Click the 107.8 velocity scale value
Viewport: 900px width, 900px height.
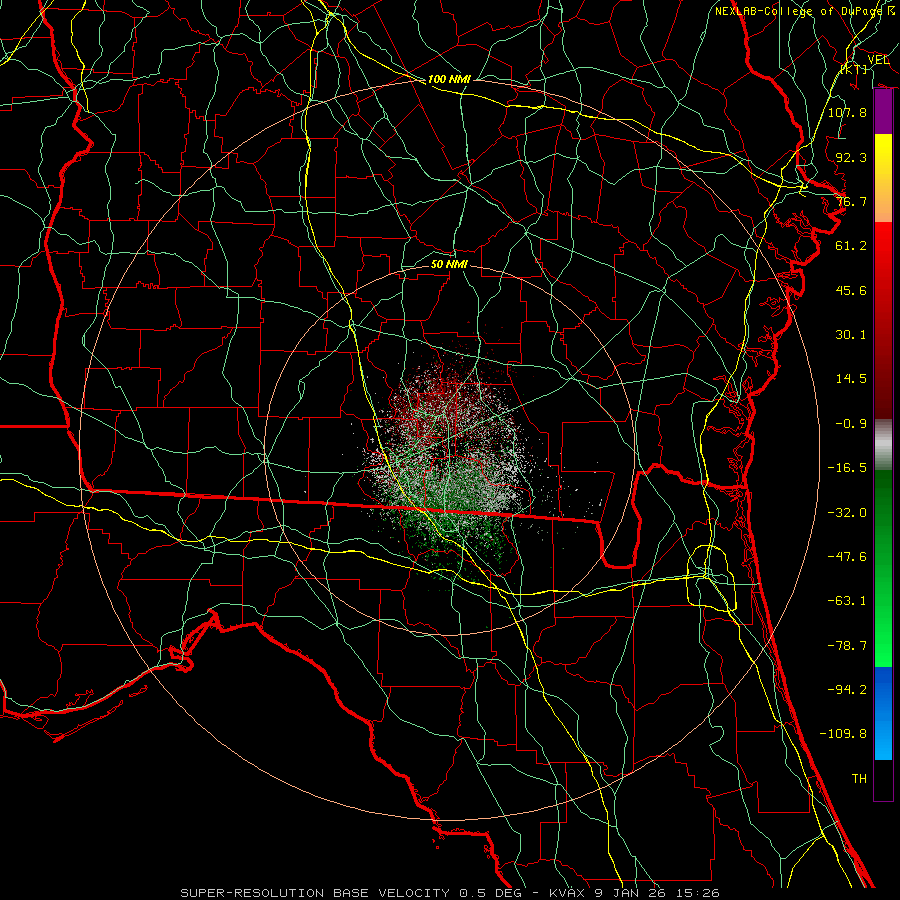click(847, 112)
